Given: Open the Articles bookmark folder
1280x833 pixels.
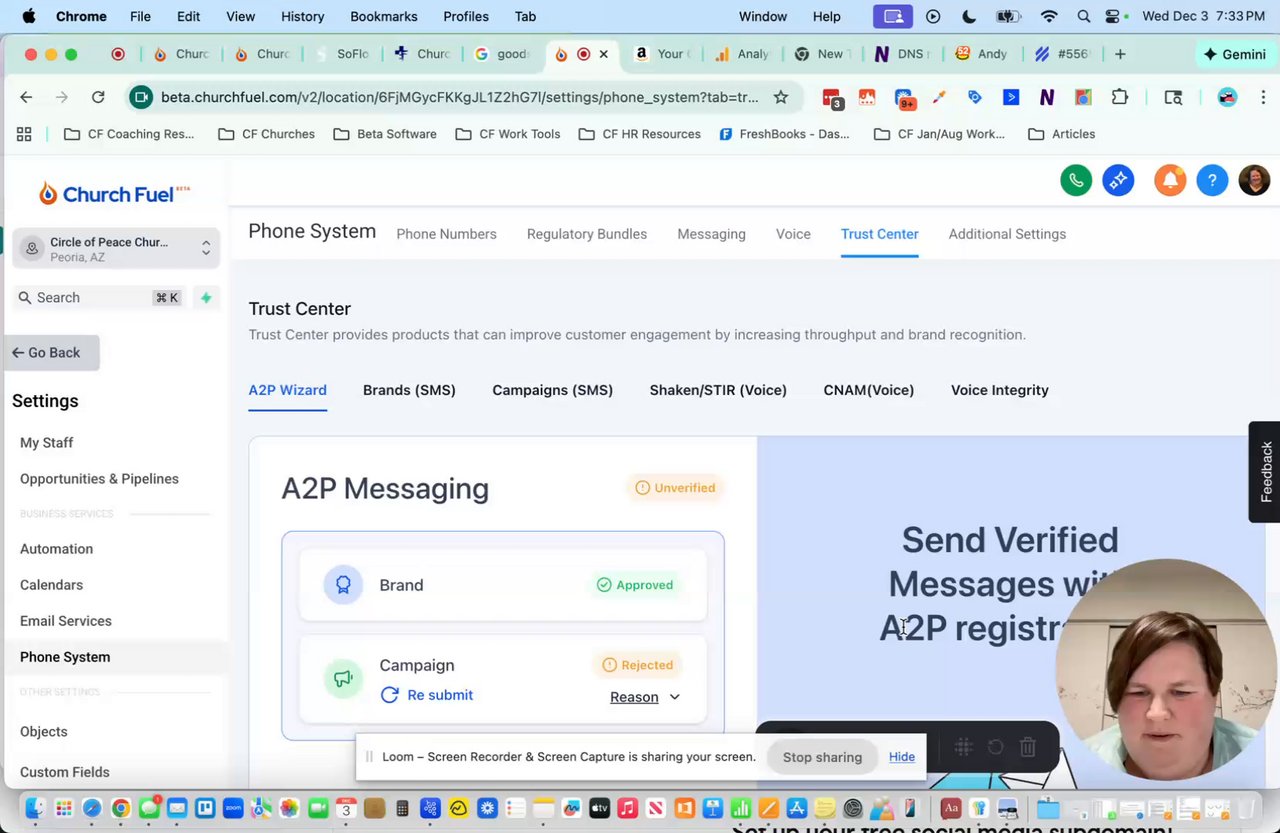Looking at the screenshot, I should click(x=1062, y=134).
